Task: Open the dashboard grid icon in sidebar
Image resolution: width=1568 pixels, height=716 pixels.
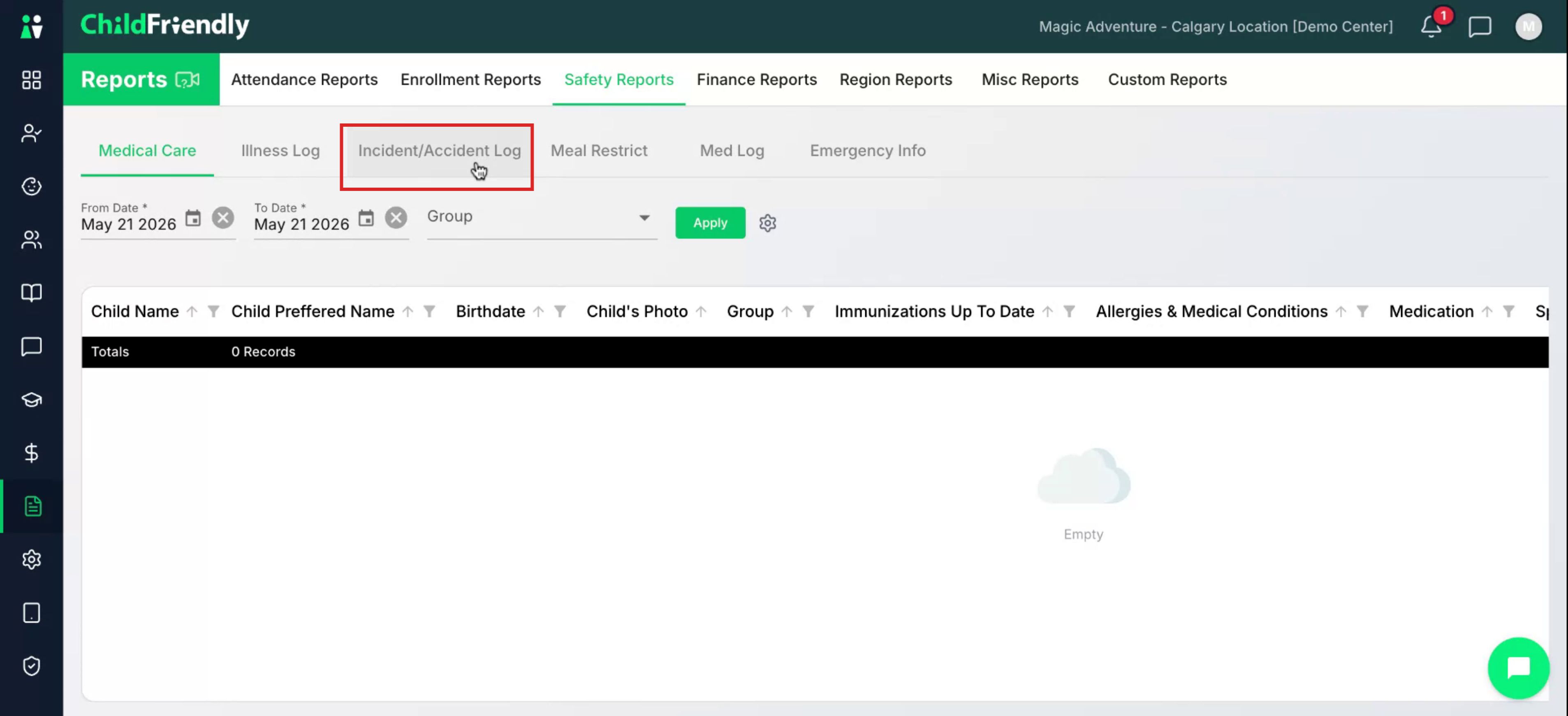Action: (x=32, y=80)
